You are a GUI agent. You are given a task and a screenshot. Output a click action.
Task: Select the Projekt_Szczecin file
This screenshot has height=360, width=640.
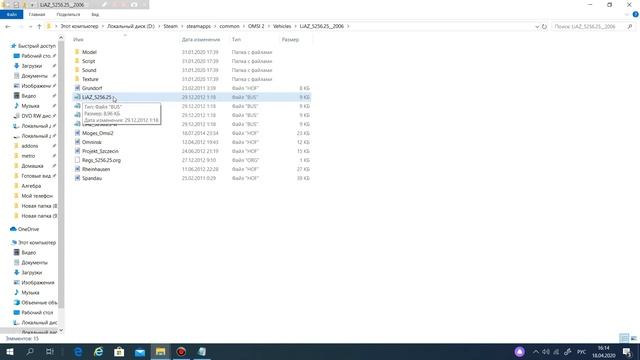pos(100,151)
